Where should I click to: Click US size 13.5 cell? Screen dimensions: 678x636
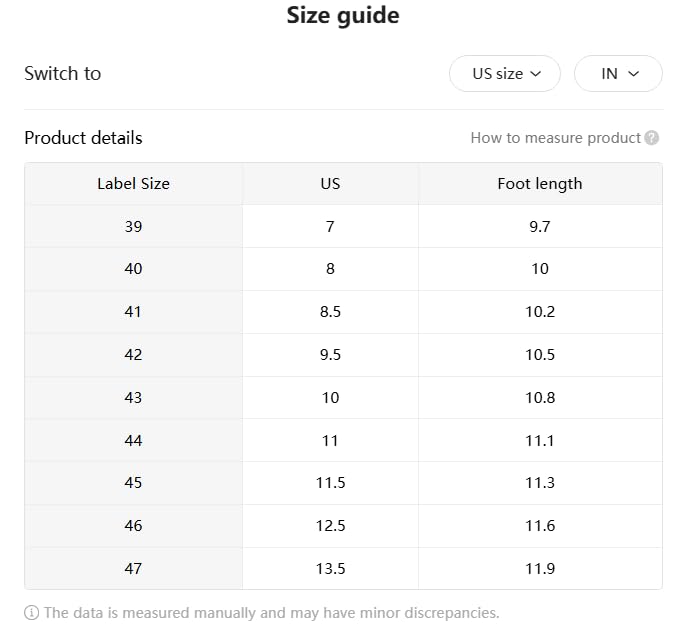click(330, 569)
